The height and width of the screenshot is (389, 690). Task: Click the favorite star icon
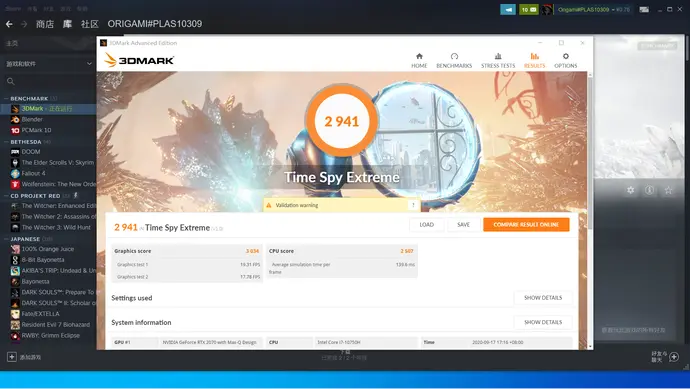click(668, 190)
